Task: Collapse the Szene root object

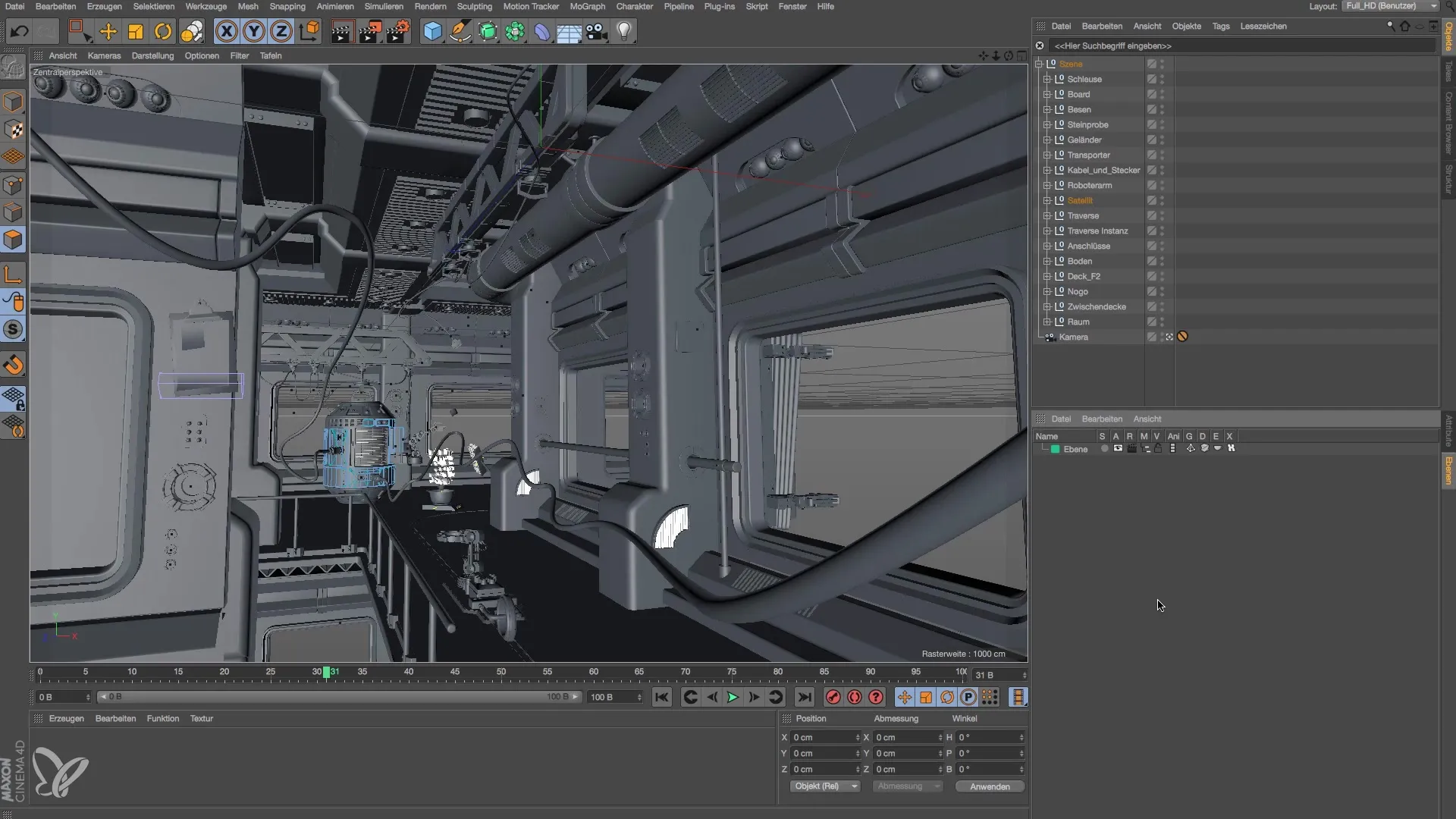Action: pos(1039,64)
